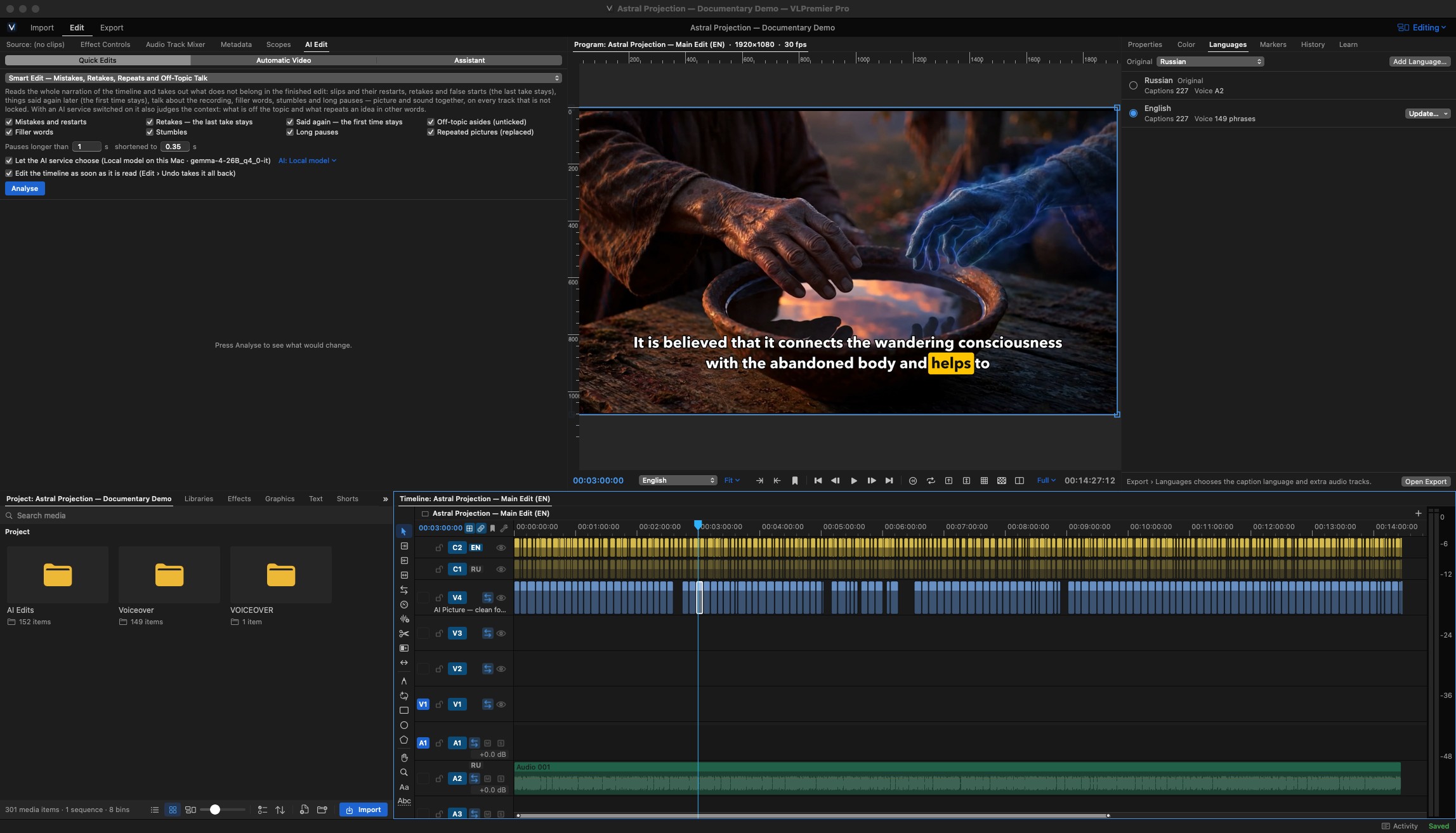Open the Original Russian language dropdown
Image resolution: width=1456 pixels, height=833 pixels.
(1210, 62)
